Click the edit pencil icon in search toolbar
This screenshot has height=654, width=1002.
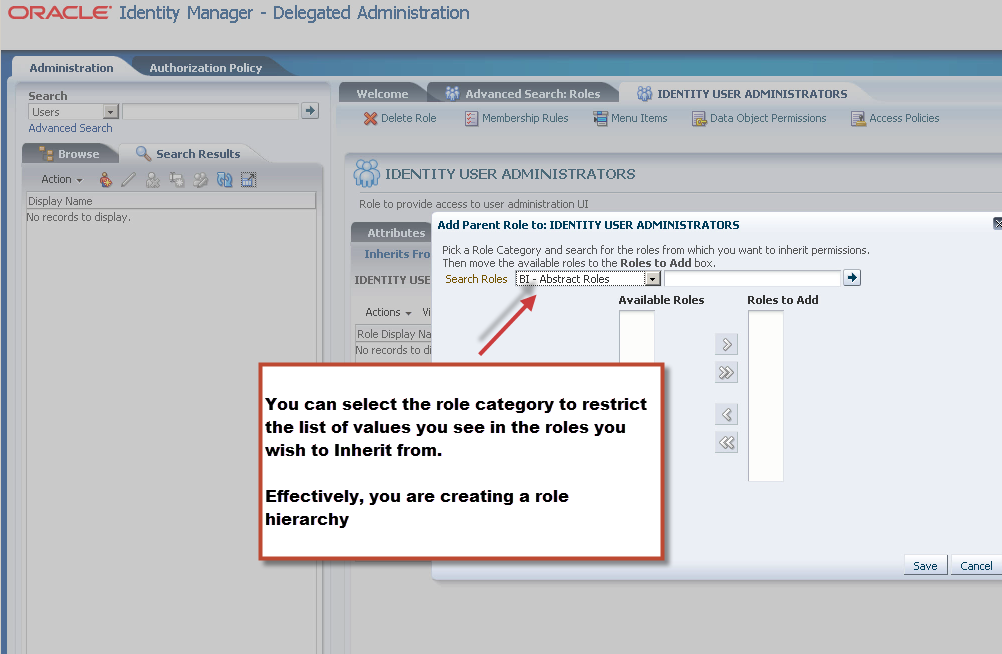point(128,180)
